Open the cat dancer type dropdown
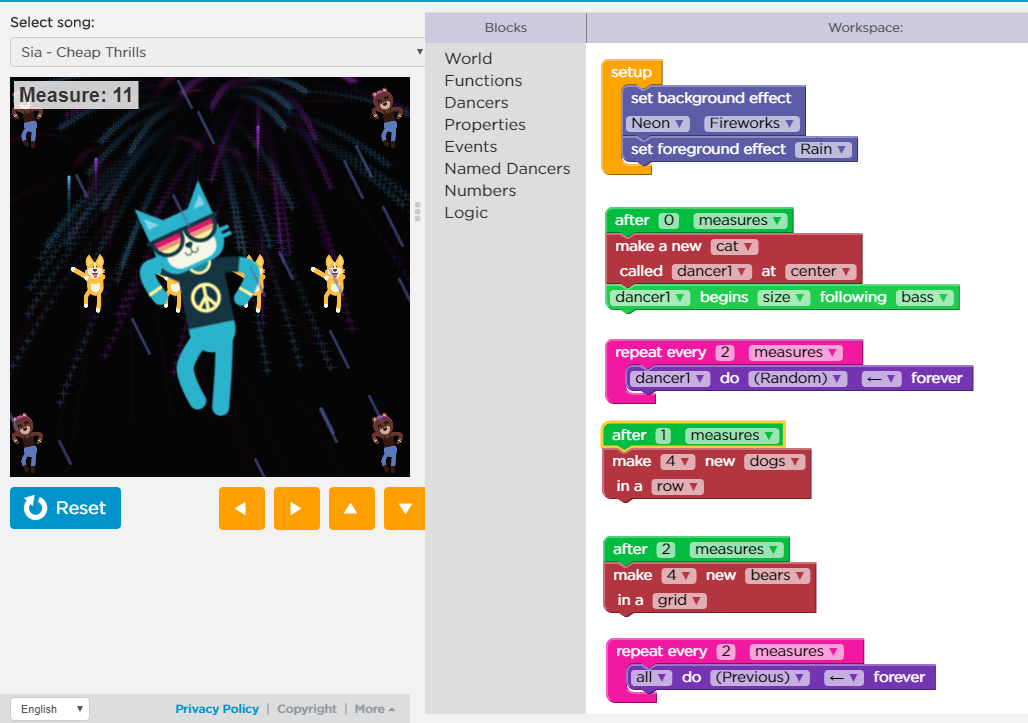Viewport: 1028px width, 723px height. coord(734,246)
